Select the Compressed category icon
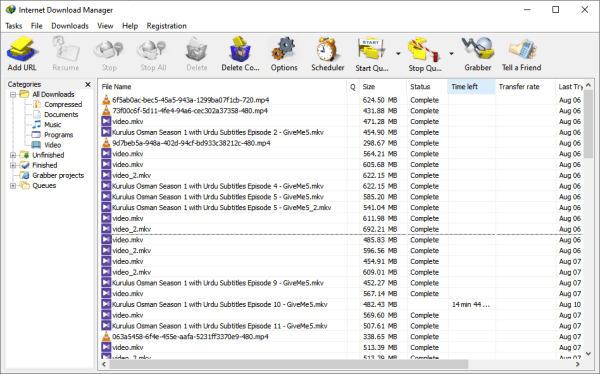The height and width of the screenshot is (374, 600). (37, 104)
